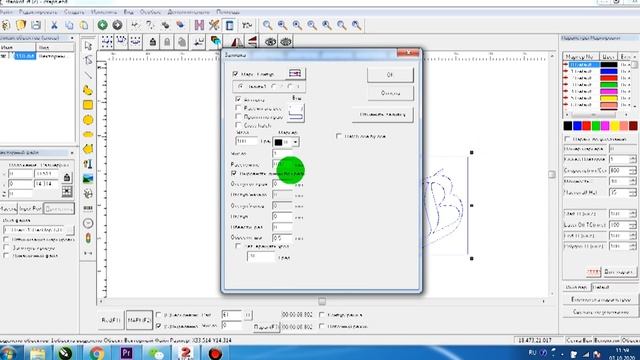The height and width of the screenshot is (360, 640).
Task: Click the pink Hatch 'H' toolbar icon
Action: tap(199, 25)
